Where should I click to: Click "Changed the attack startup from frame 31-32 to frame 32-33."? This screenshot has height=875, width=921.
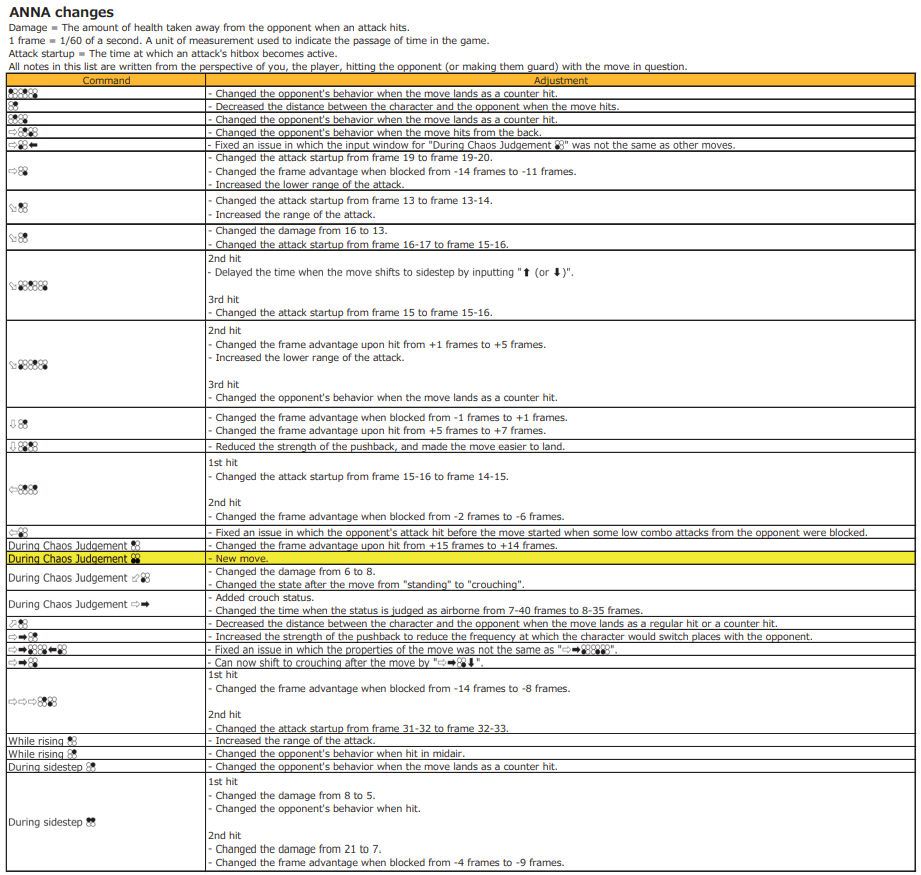tap(358, 728)
